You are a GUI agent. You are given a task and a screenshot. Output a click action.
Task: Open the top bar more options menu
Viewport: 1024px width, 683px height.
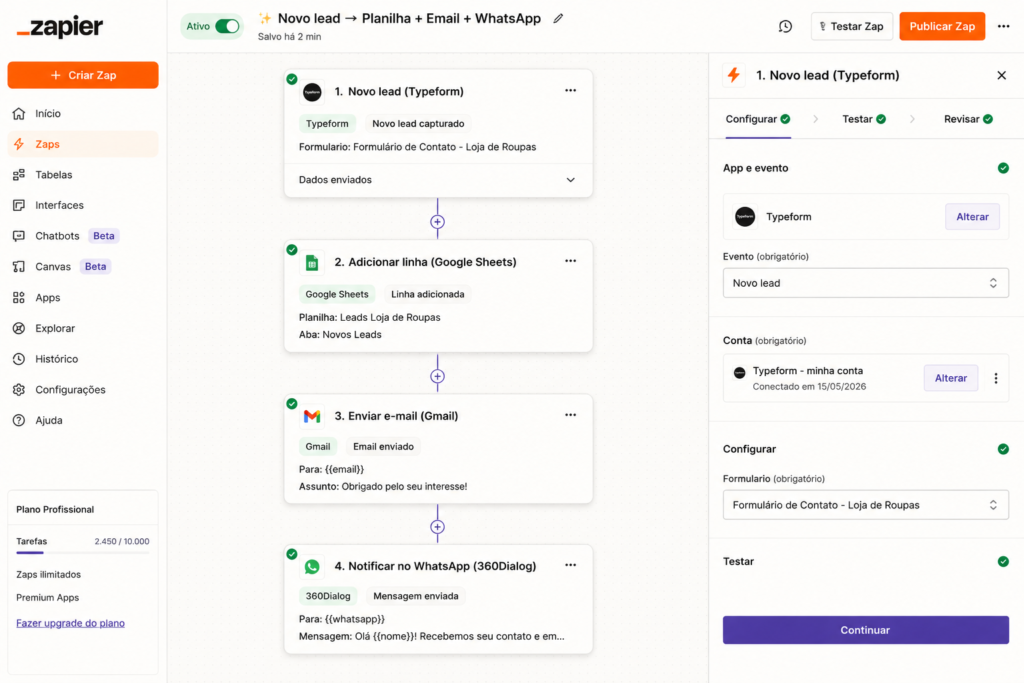(x=1003, y=26)
